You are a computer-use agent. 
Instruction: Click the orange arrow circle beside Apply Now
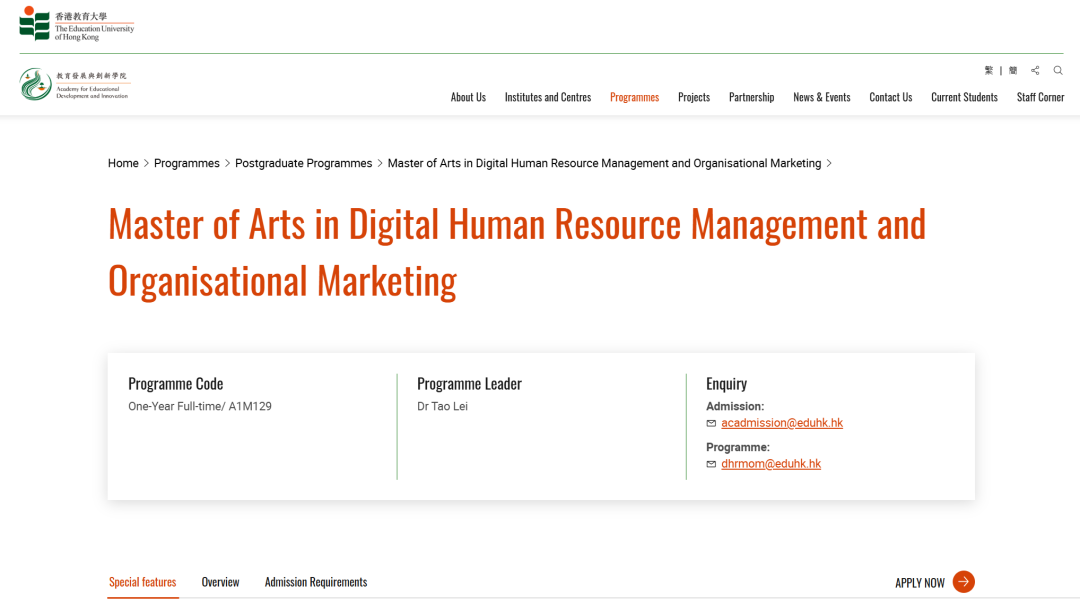(963, 582)
